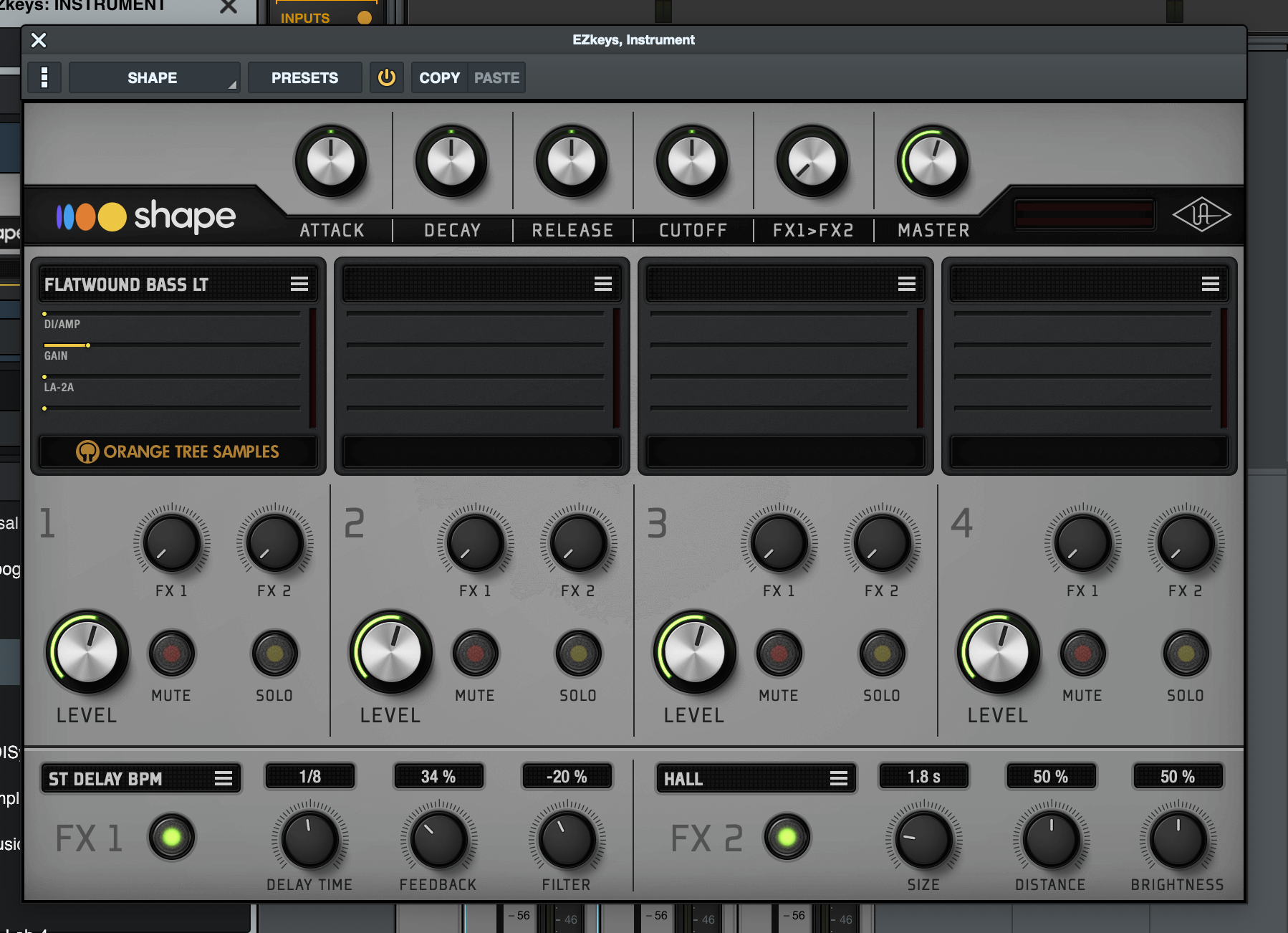1288x933 pixels.
Task: Solo channel 2
Action: 578,653
